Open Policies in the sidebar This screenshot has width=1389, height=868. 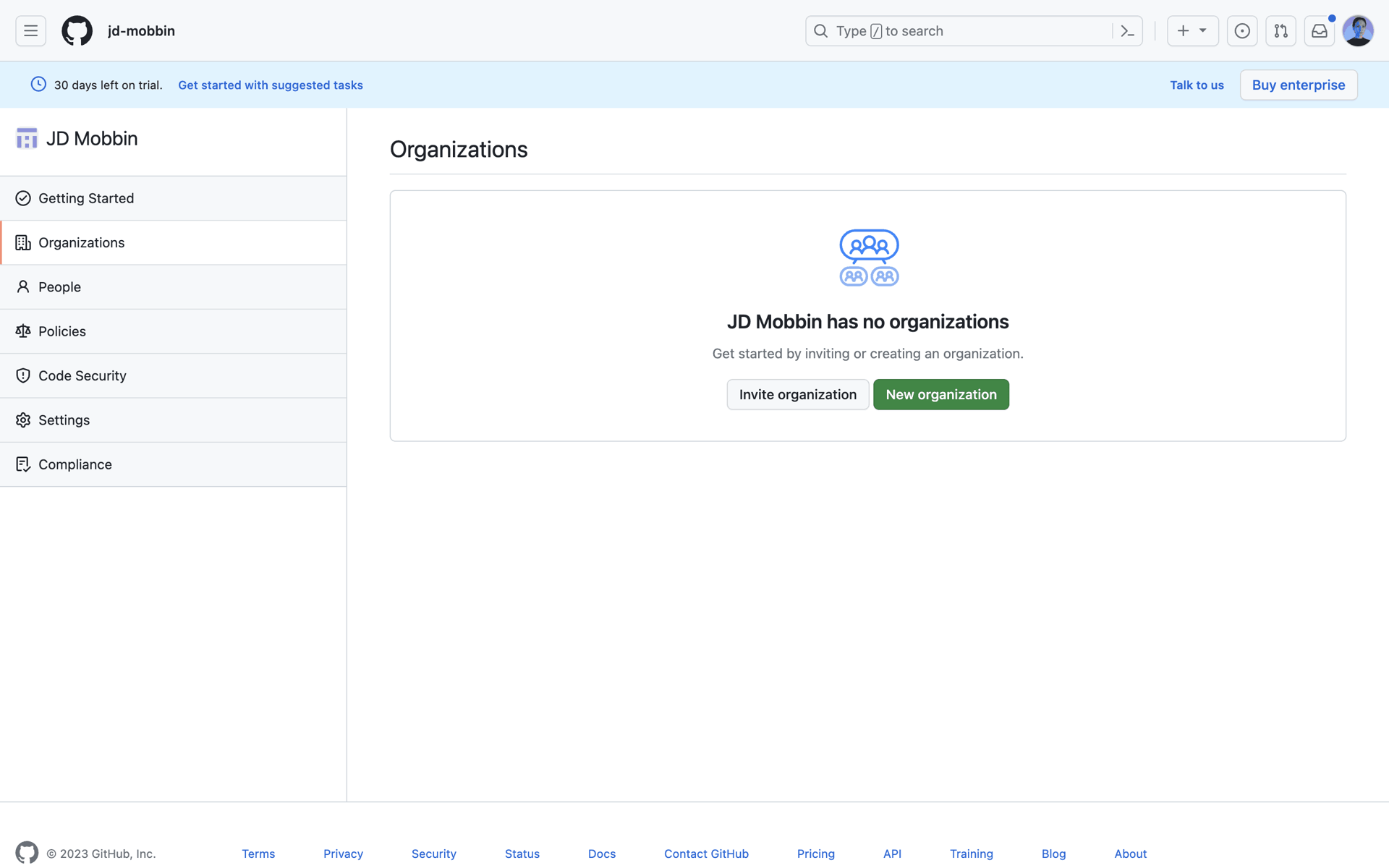coord(173,331)
